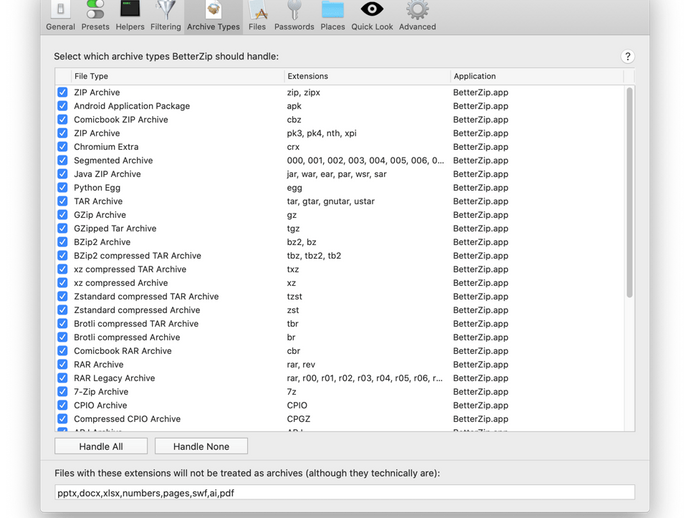690x518 pixels.
Task: Click the archive list vertical scrollbar
Action: pyautogui.click(x=629, y=192)
